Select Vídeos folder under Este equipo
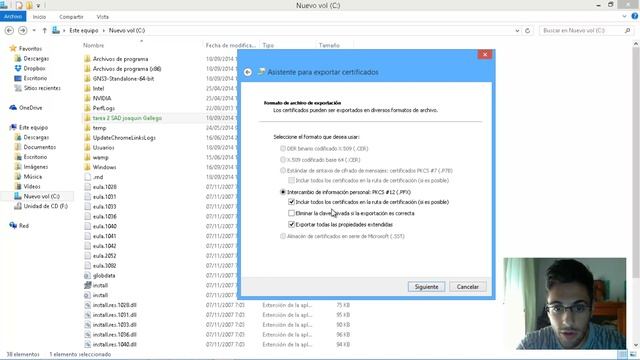 pyautogui.click(x=32, y=187)
